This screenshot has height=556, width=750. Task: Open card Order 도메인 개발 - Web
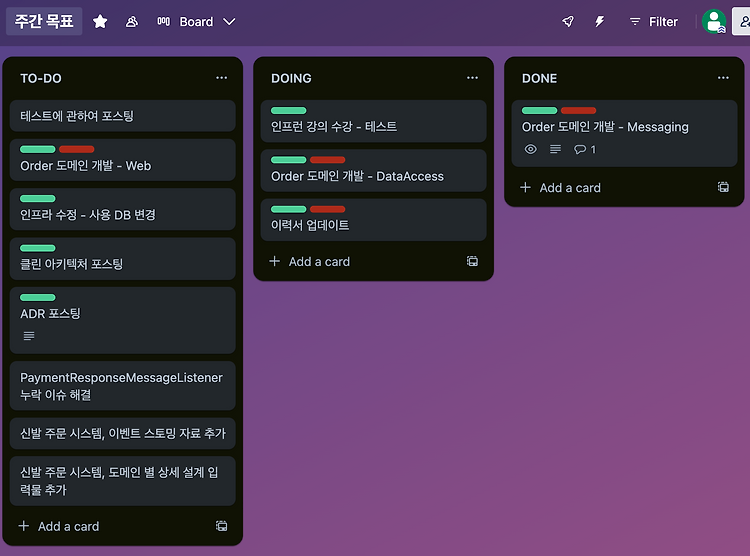click(x=122, y=160)
